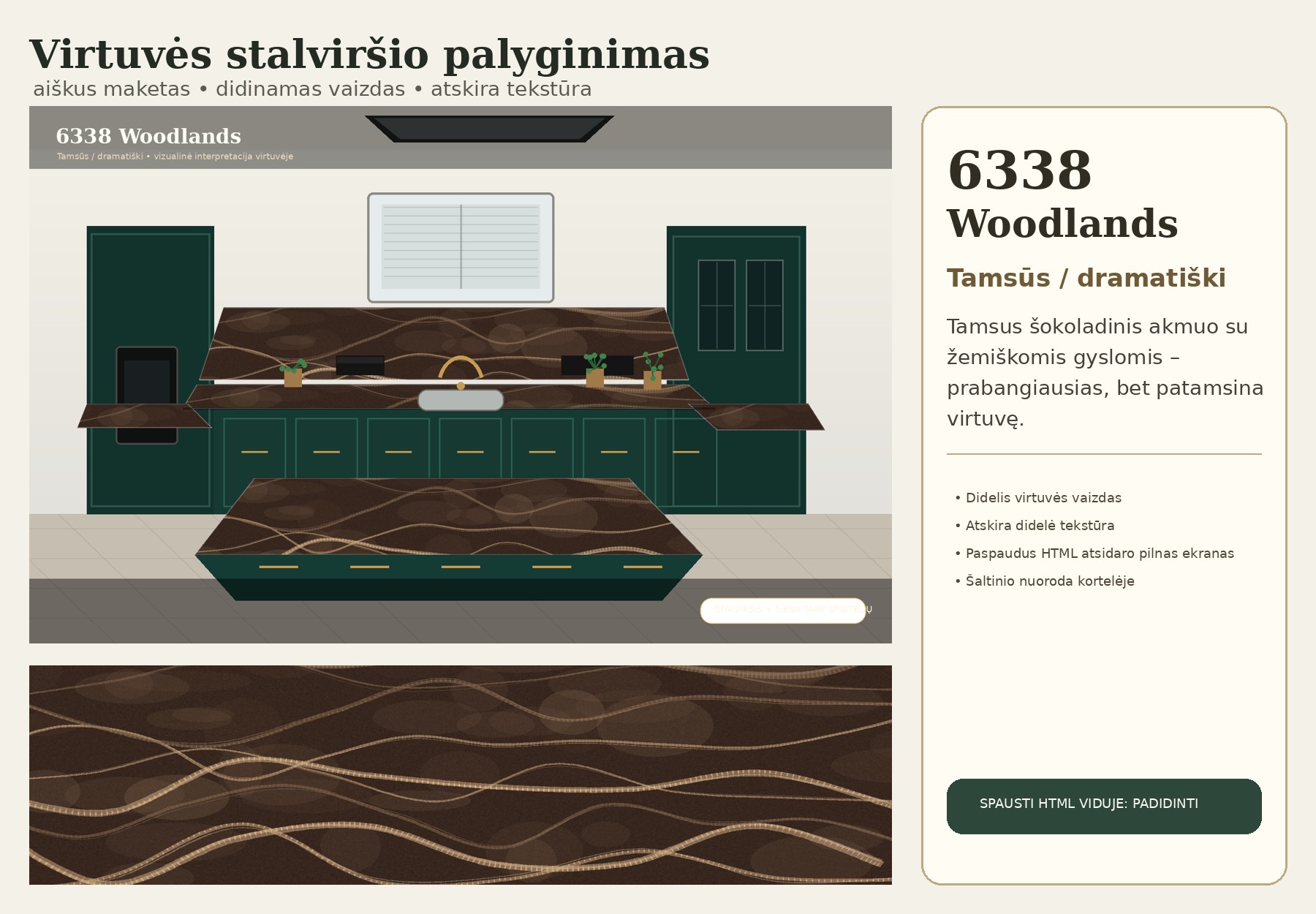Click the 6338 Woodlands overlay title

point(148,137)
